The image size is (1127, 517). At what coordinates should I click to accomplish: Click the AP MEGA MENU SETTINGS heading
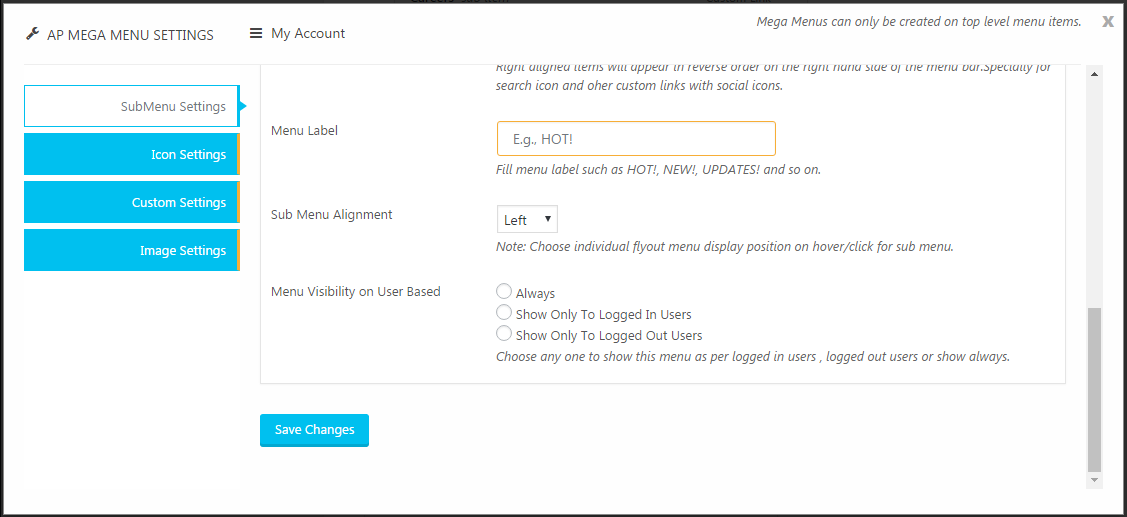(130, 35)
